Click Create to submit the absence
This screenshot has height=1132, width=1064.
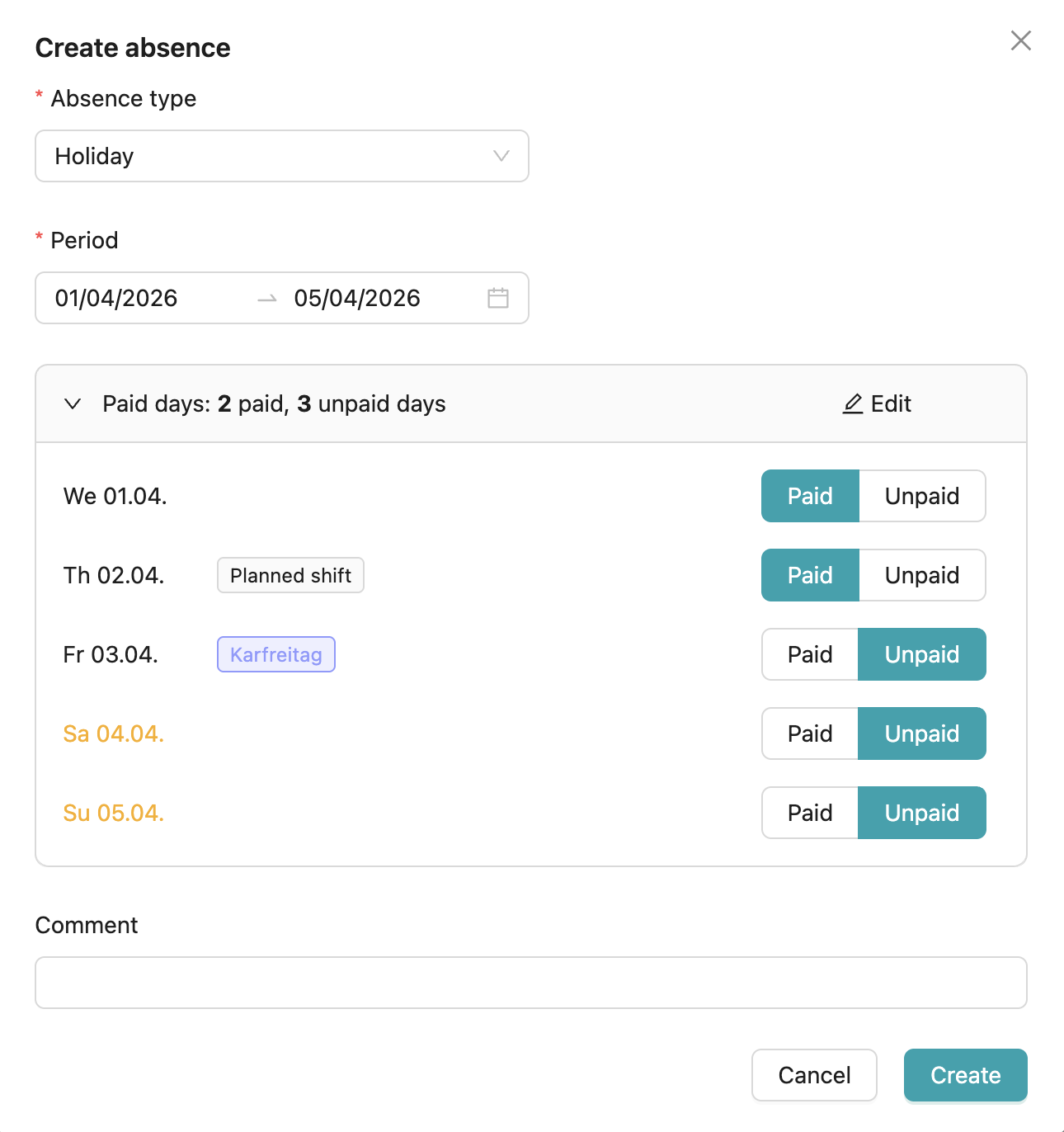click(x=965, y=1075)
